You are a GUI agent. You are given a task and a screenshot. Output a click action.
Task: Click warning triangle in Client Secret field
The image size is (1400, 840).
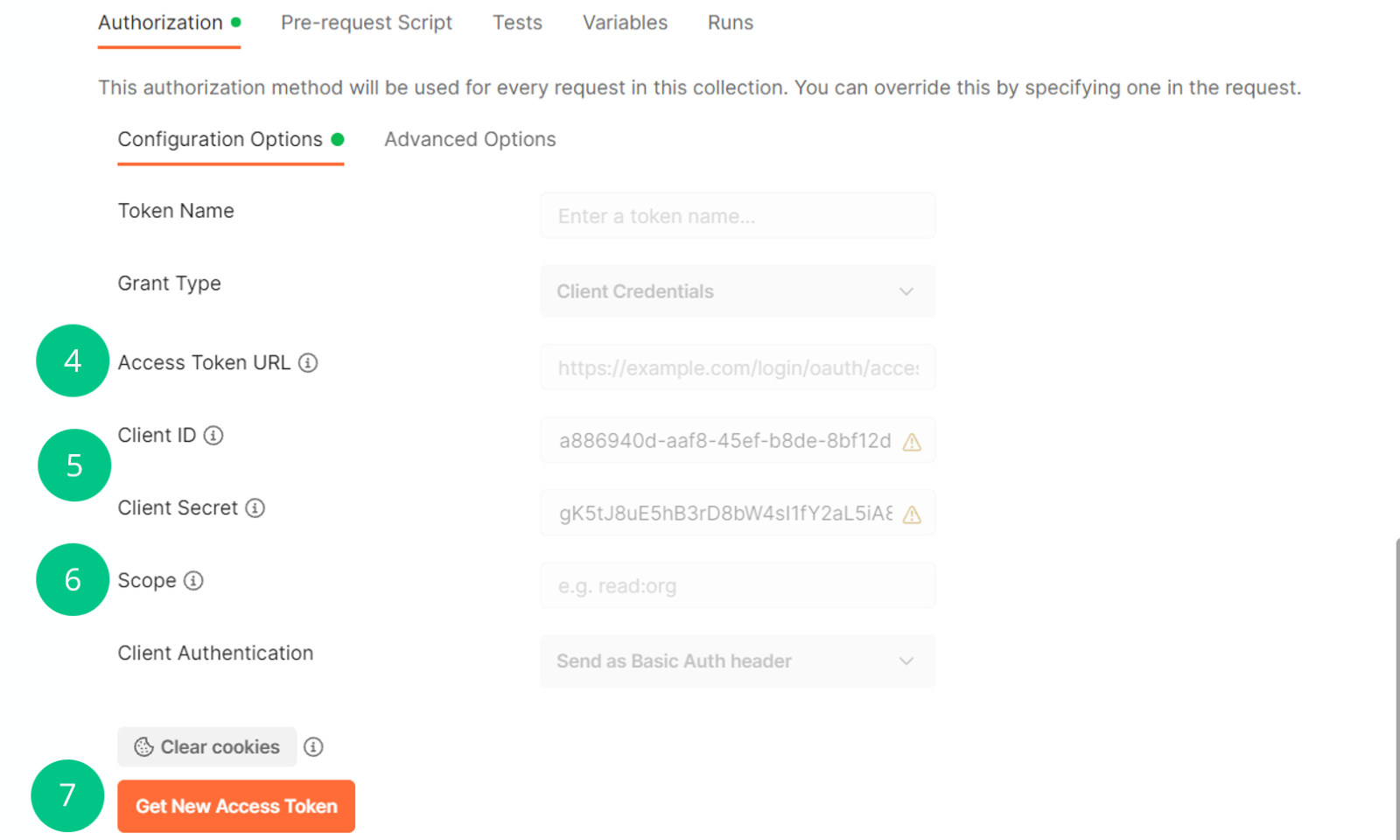[x=912, y=514]
